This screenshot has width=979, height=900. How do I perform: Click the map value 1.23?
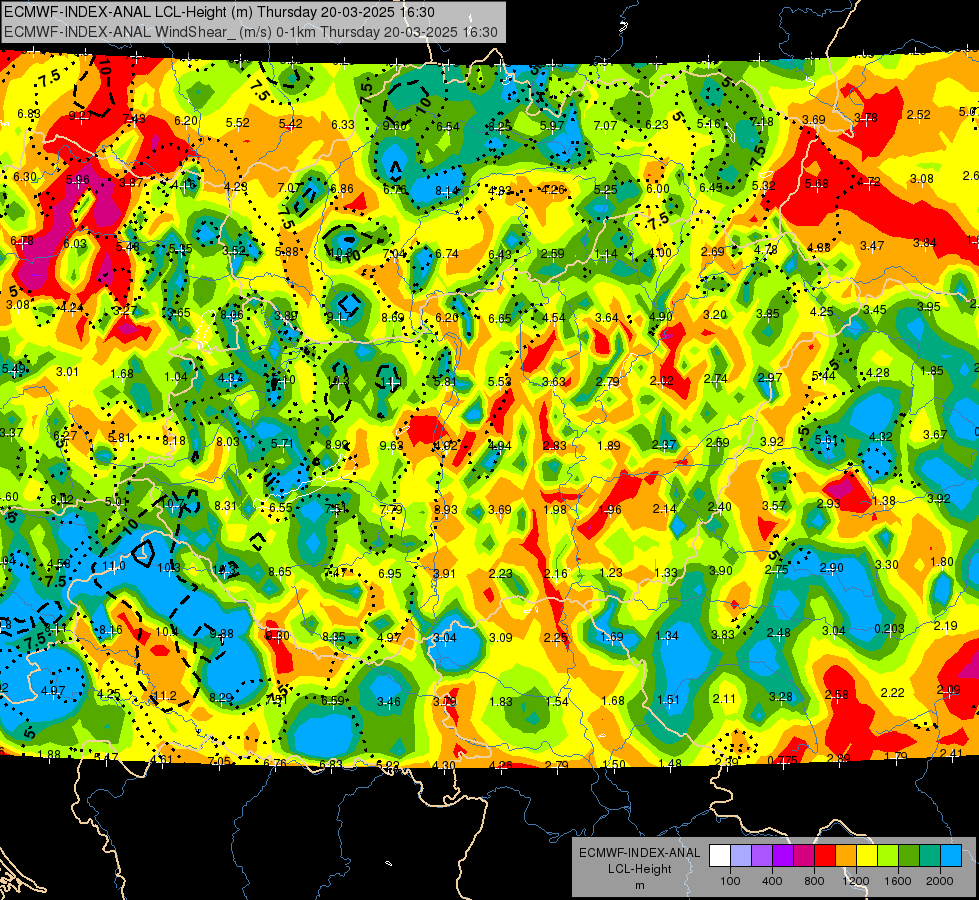tap(611, 572)
